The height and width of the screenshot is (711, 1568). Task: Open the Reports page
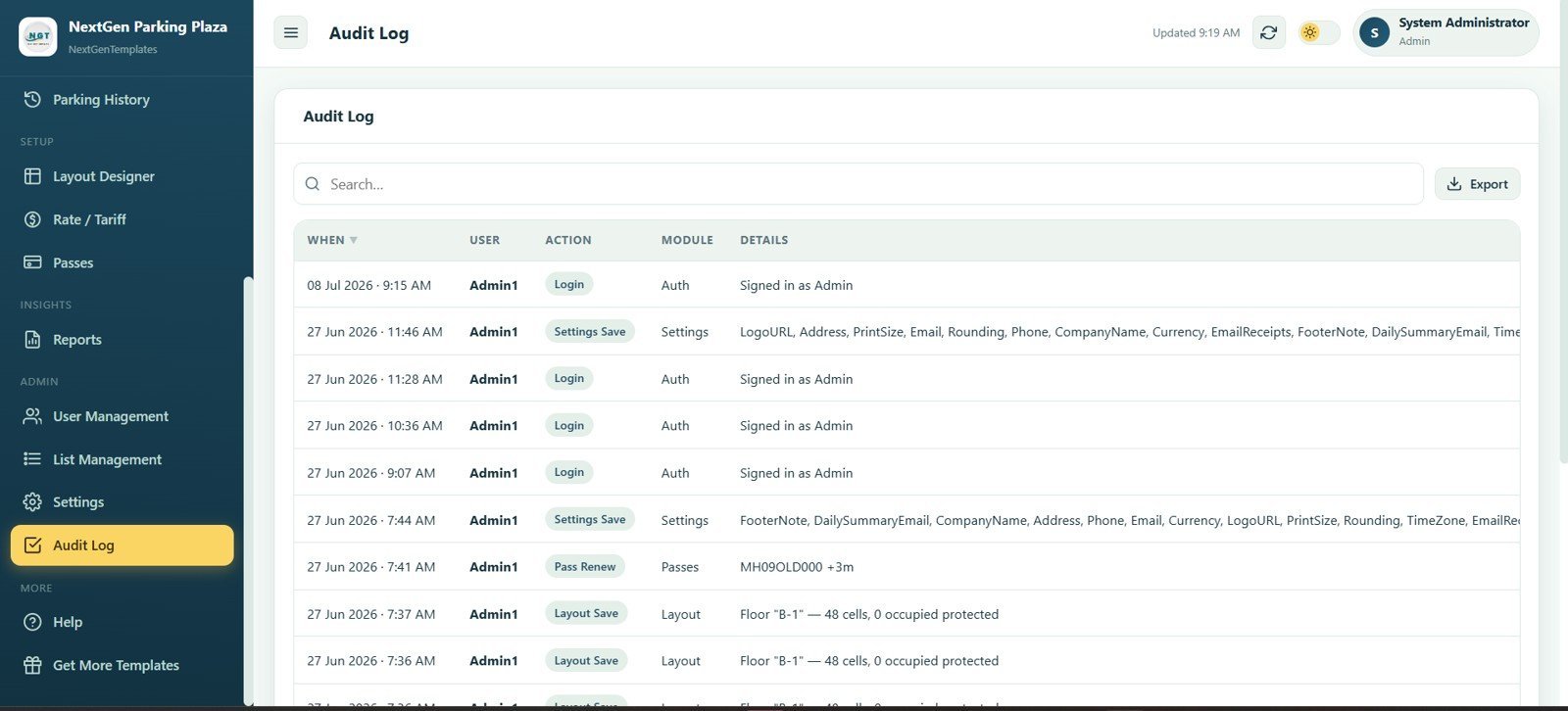pos(122,340)
